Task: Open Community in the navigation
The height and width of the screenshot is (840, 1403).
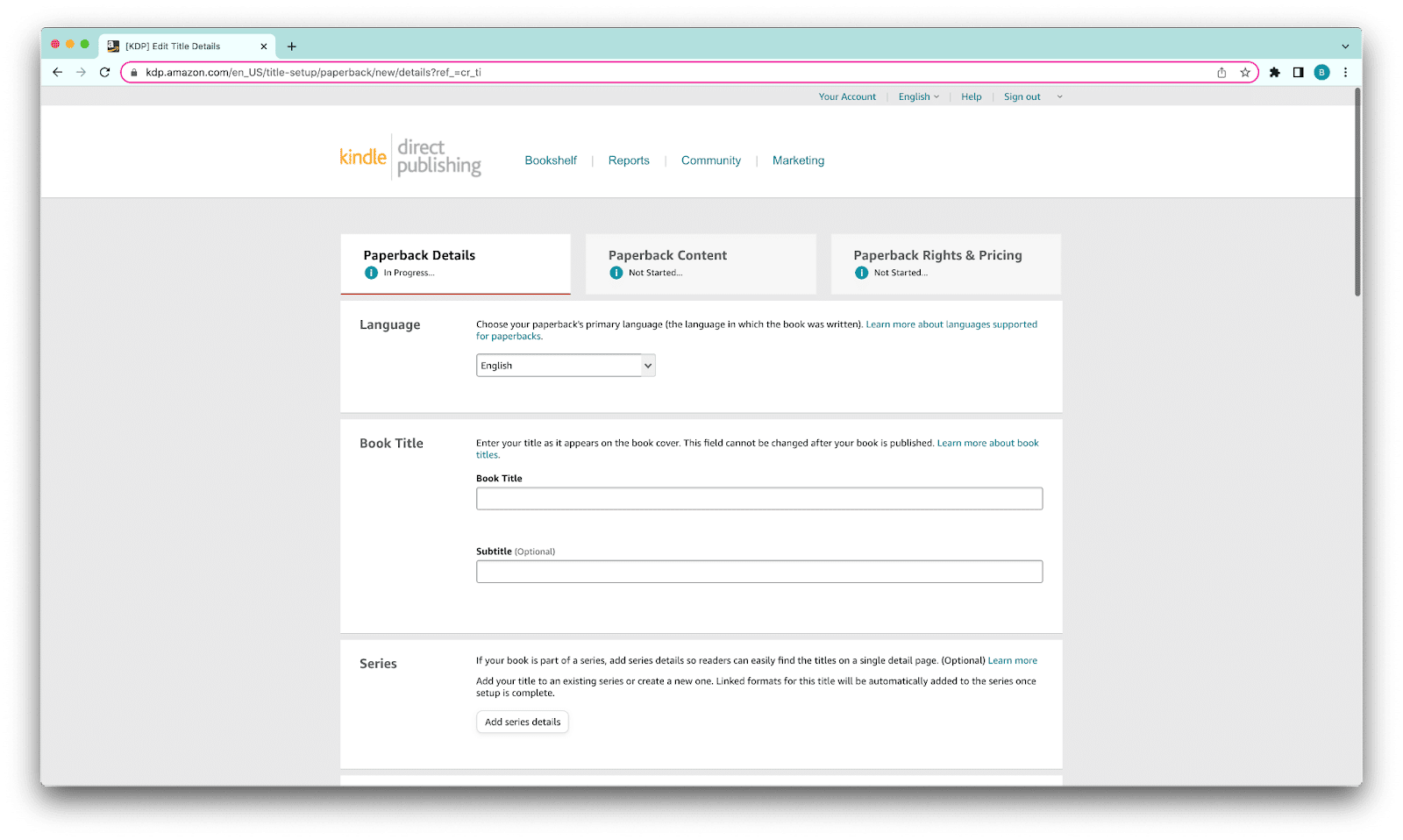Action: click(711, 160)
